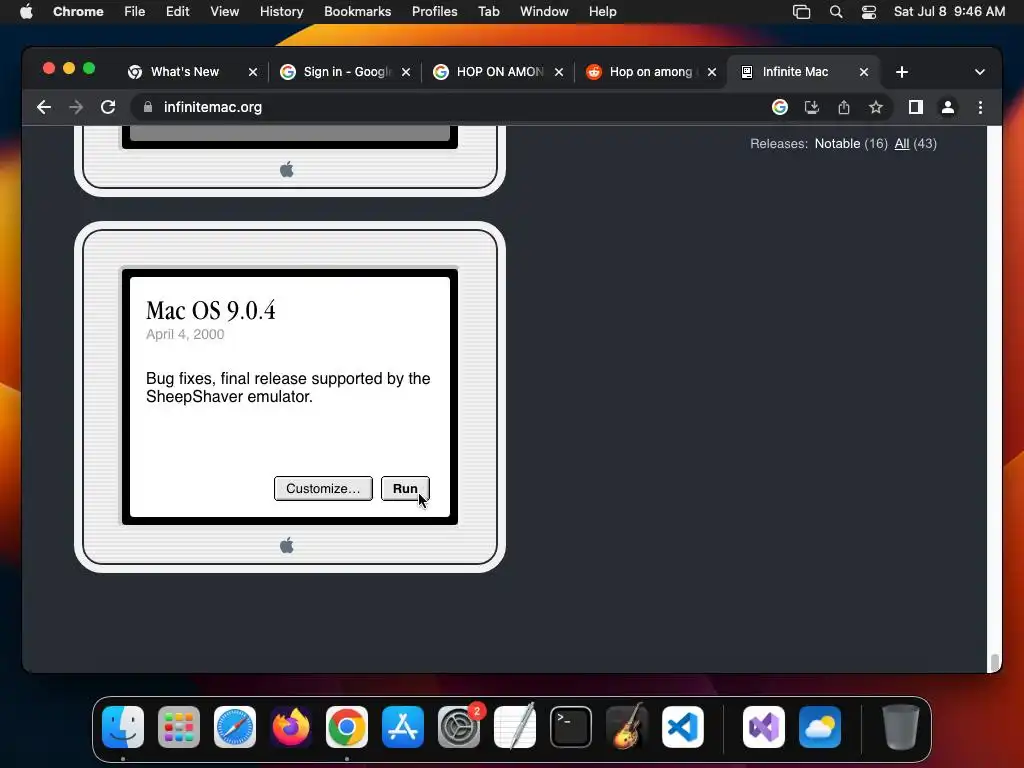Click the Mac OS 9.0.4 title
The width and height of the screenshot is (1024, 768).
pos(210,311)
